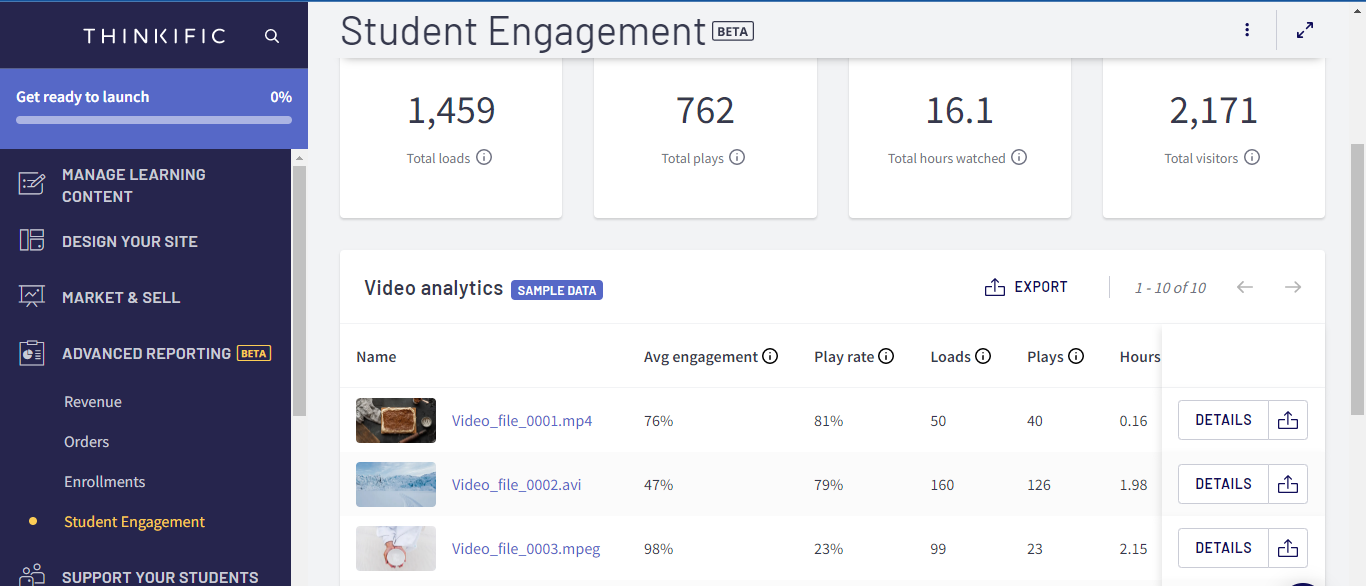The height and width of the screenshot is (586, 1366).
Task: Collapse Advanced Reporting section
Action: pos(146,353)
